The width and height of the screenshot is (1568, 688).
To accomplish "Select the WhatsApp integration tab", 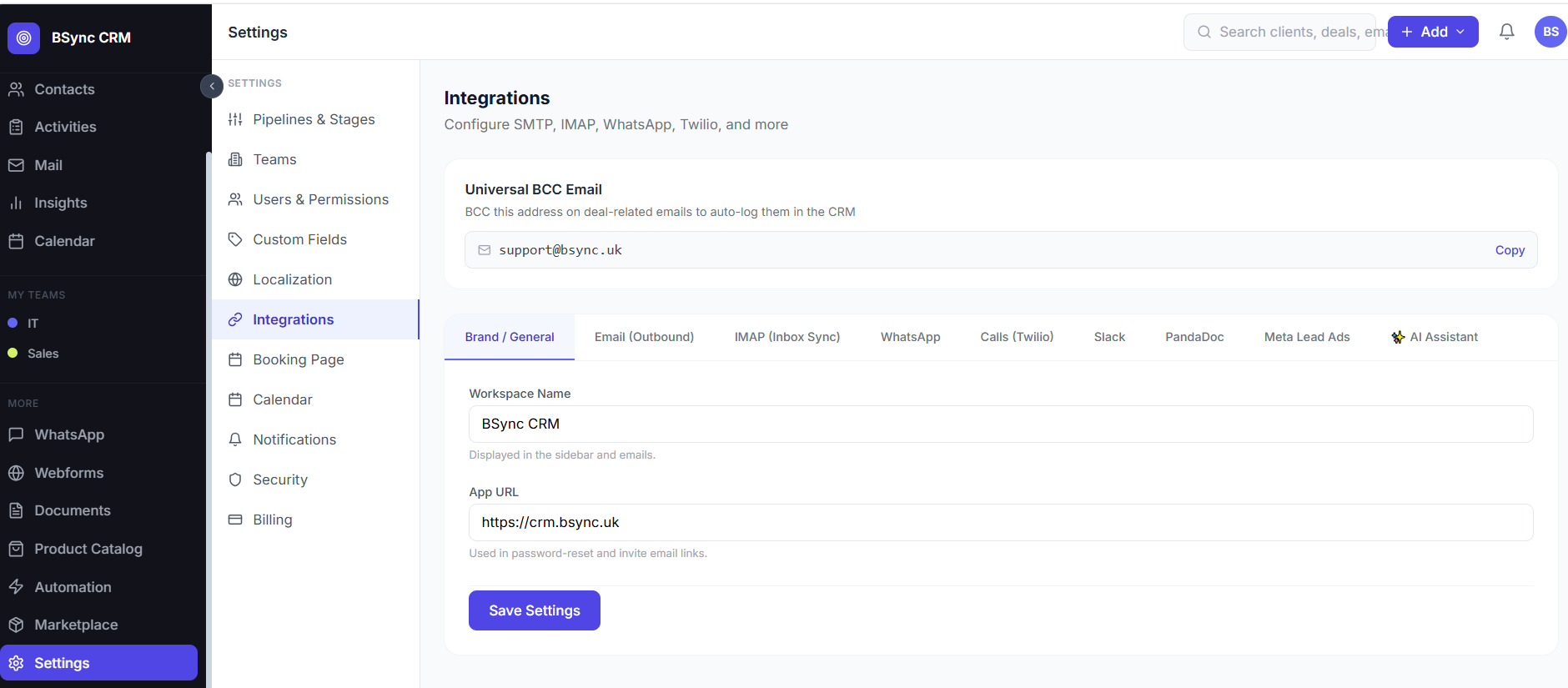I will pyautogui.click(x=910, y=337).
